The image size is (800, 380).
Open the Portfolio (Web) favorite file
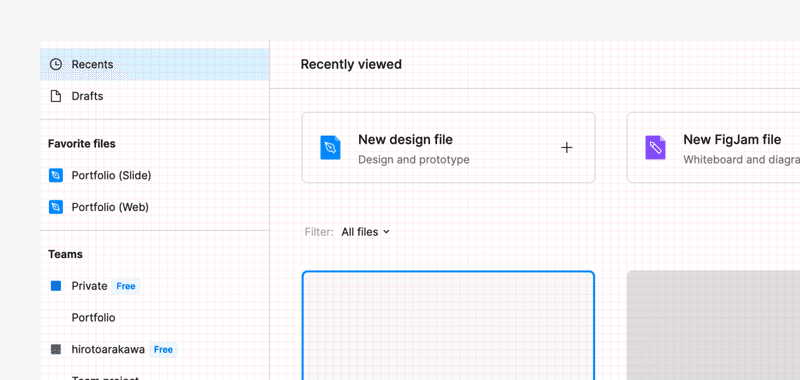[155, 207]
